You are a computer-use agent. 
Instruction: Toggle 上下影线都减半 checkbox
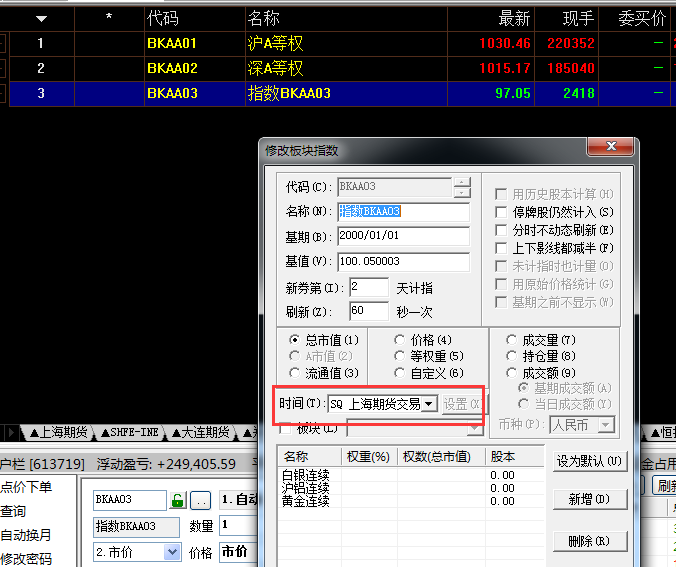click(x=502, y=248)
